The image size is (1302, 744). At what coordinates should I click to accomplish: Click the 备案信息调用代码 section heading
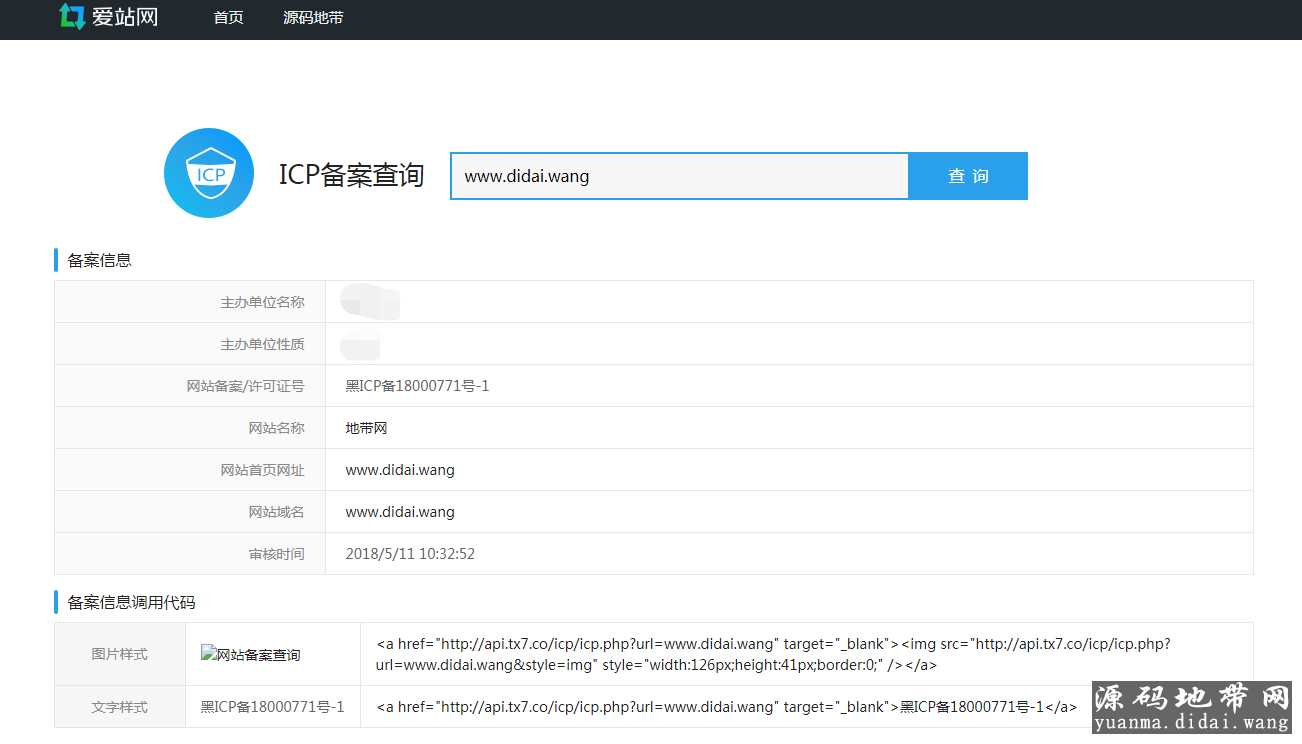131,603
